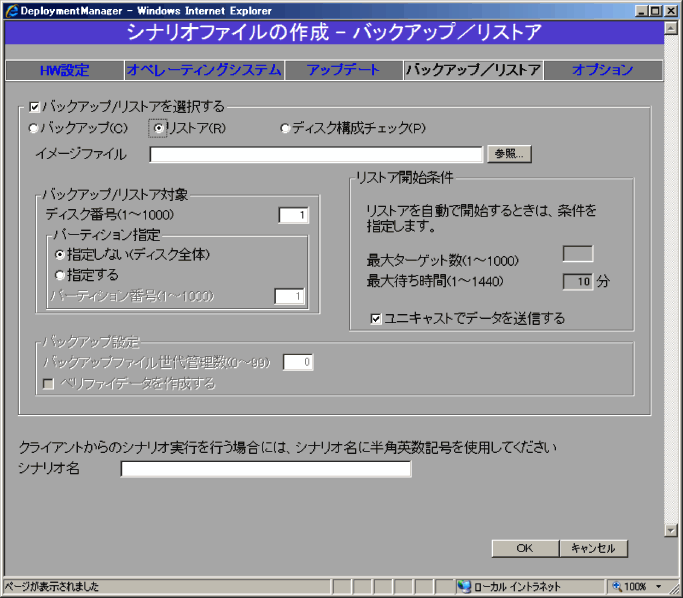The width and height of the screenshot is (683, 598).
Task: Select the リストア(R) radio button
Action: (158, 128)
